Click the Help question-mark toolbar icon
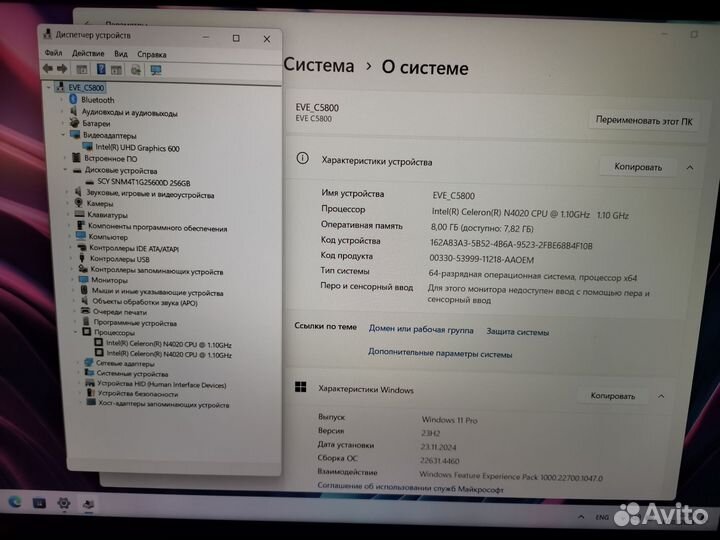 [101, 69]
